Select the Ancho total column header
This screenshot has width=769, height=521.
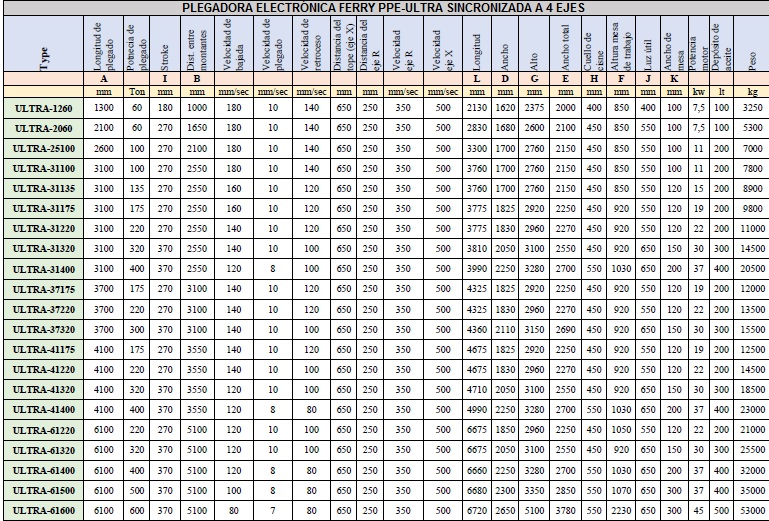[565, 44]
